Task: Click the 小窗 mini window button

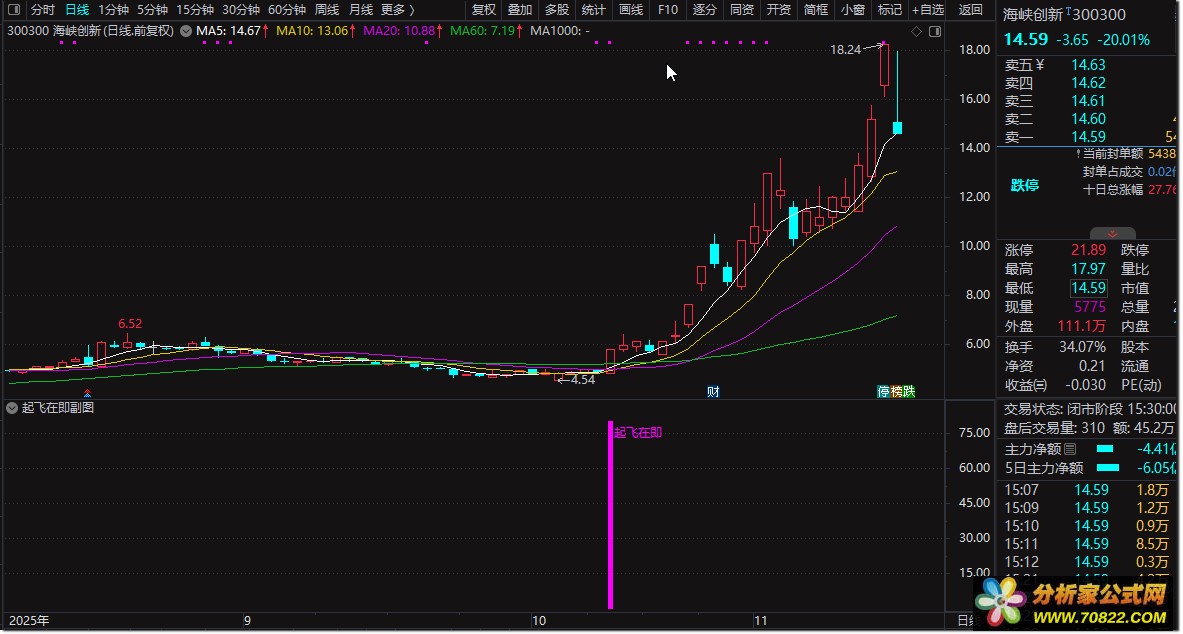Action: pyautogui.click(x=853, y=10)
